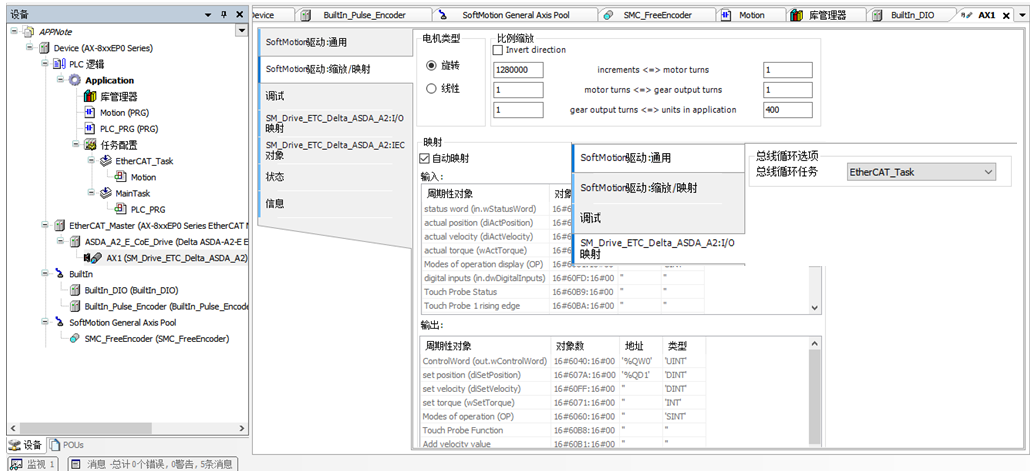This screenshot has width=1030, height=476.
Task: Click the SoftMotion General Axis Pool tree icon
Action: pyautogui.click(x=60, y=322)
